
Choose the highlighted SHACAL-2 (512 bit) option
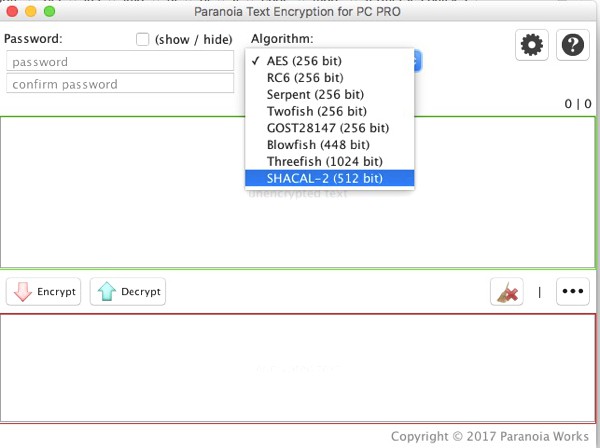(x=324, y=178)
